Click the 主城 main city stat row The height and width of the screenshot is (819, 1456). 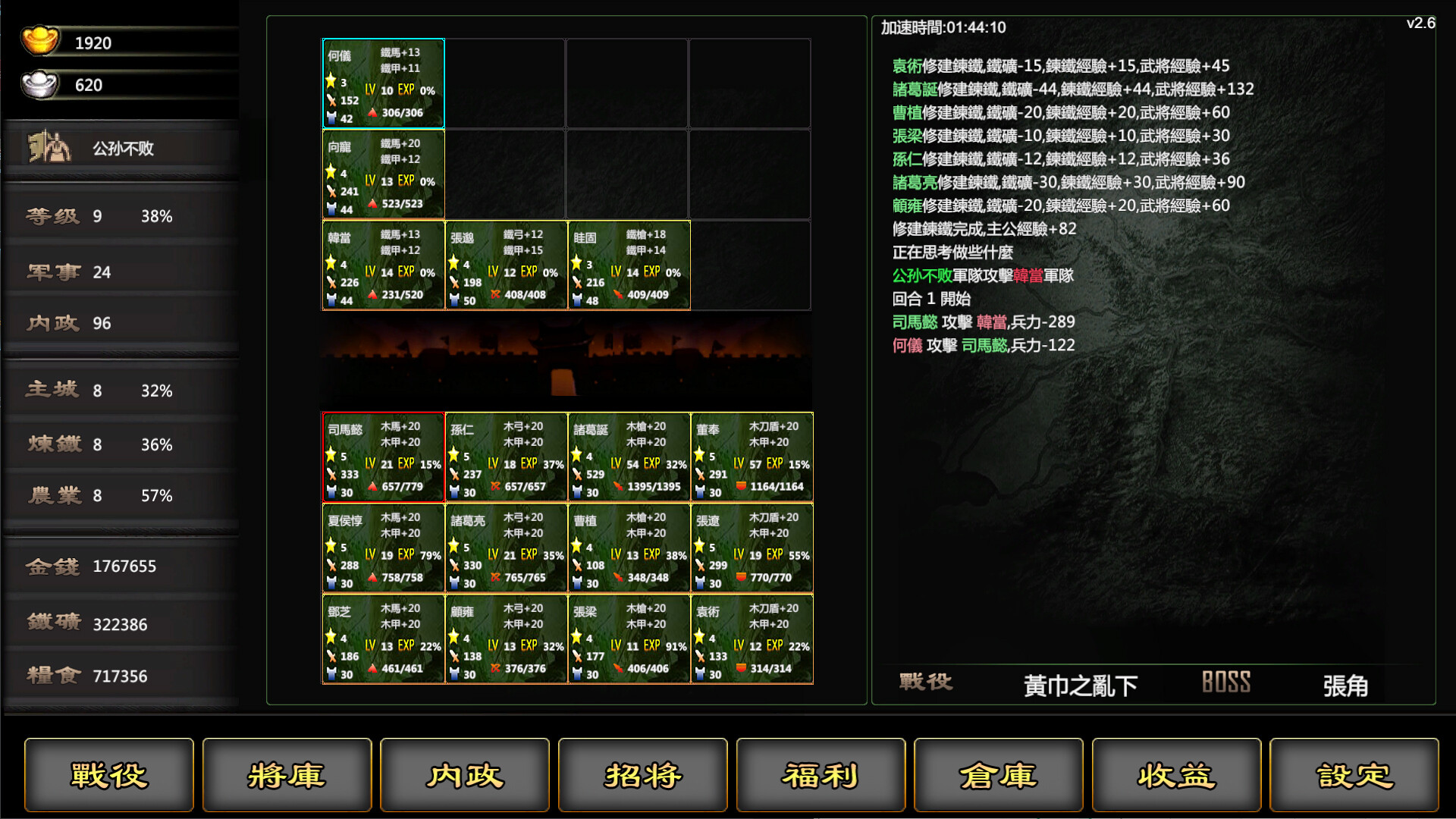(121, 391)
